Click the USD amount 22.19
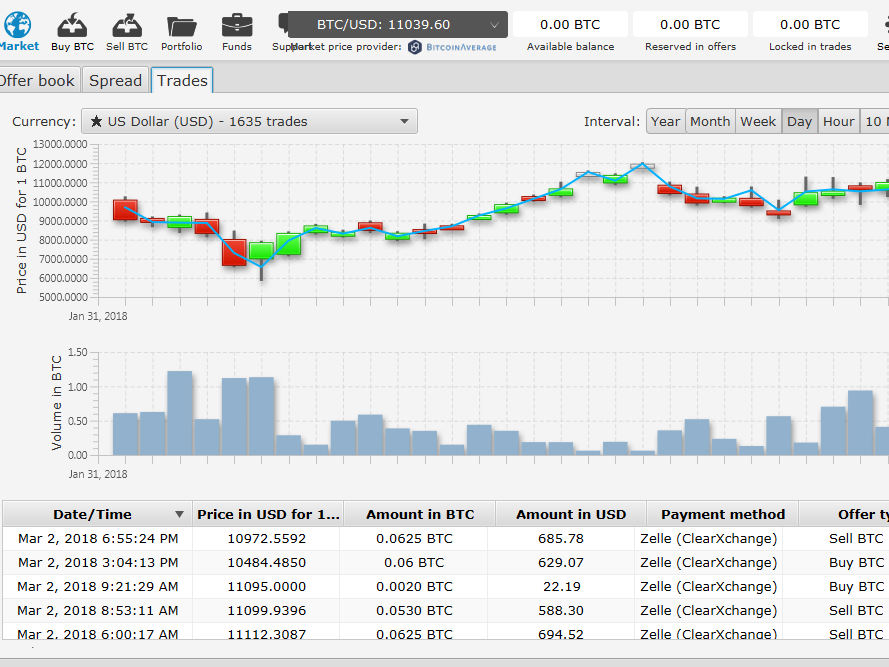Image resolution: width=889 pixels, height=667 pixels. point(562,586)
